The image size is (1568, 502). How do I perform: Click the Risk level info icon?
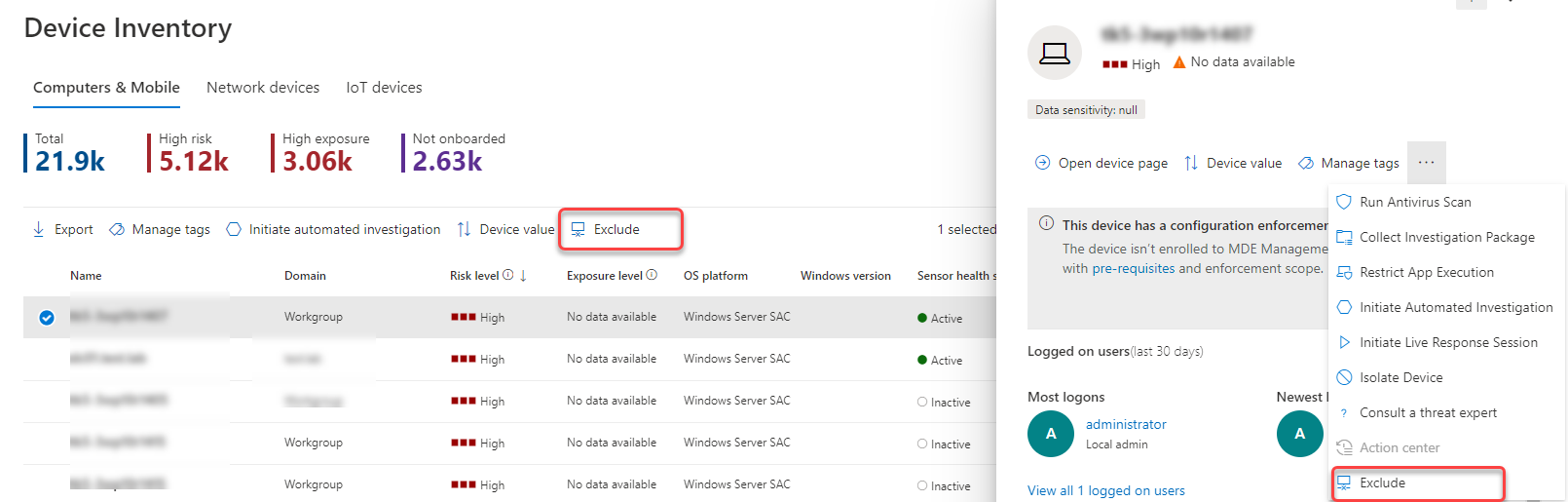click(508, 275)
